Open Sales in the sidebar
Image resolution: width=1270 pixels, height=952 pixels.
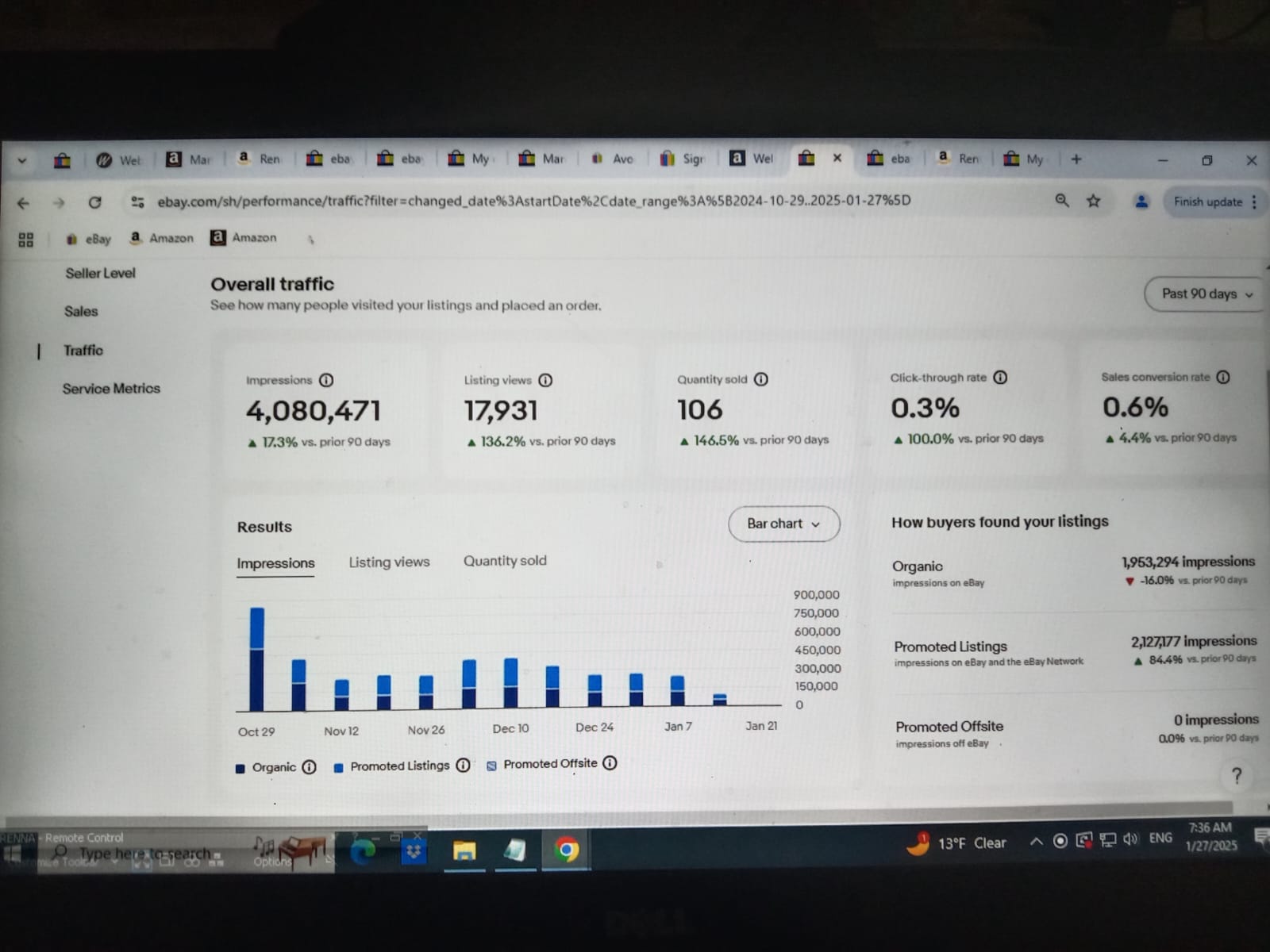[81, 312]
